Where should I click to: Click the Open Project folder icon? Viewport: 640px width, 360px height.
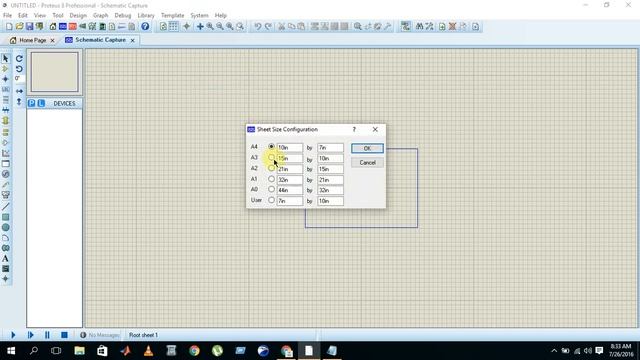(x=19, y=27)
